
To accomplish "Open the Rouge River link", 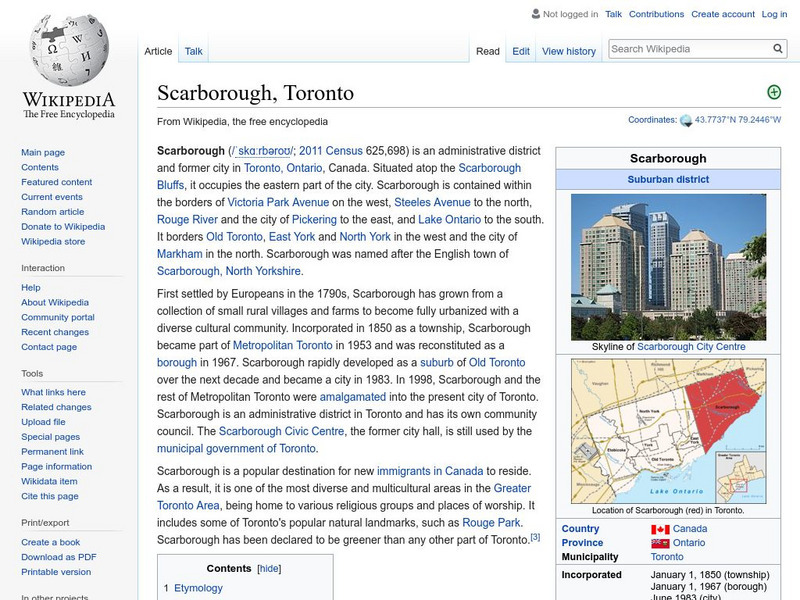I will coord(187,220).
